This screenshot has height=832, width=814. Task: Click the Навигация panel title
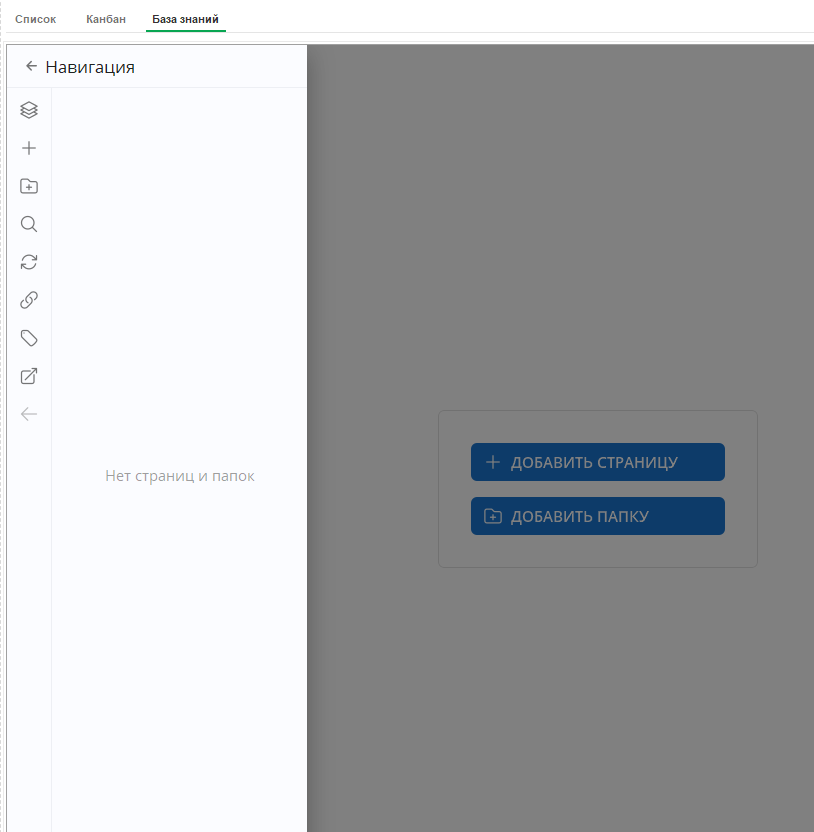(x=90, y=67)
